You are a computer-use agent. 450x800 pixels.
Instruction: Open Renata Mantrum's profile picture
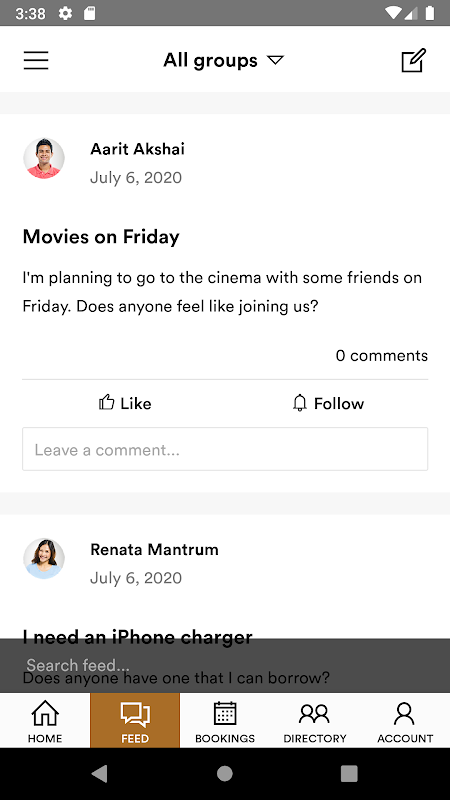pyautogui.click(x=44, y=558)
